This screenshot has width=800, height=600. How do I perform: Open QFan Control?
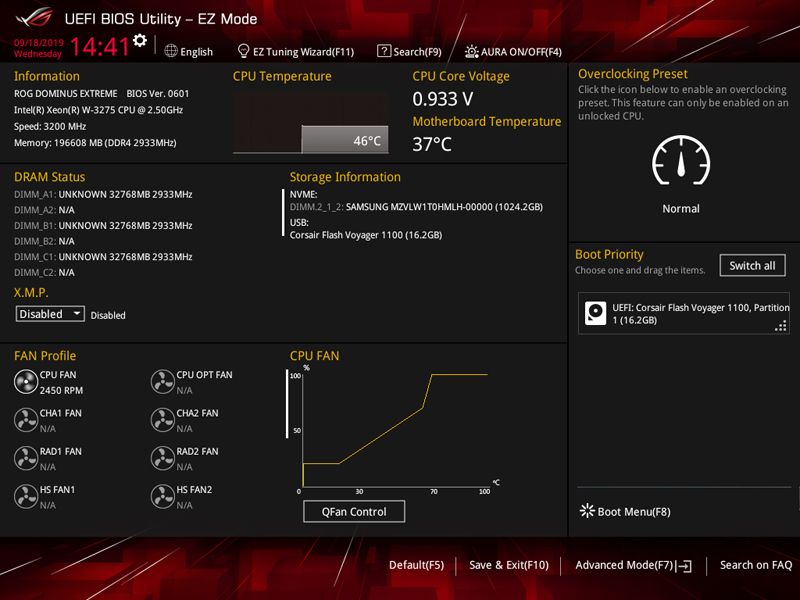(x=354, y=511)
